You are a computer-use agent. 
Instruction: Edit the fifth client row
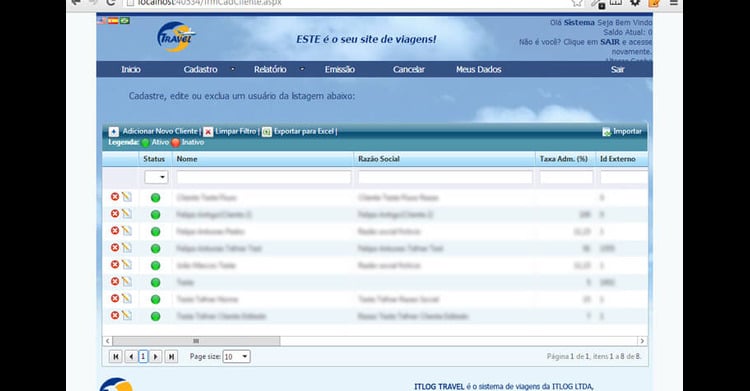[126, 265]
